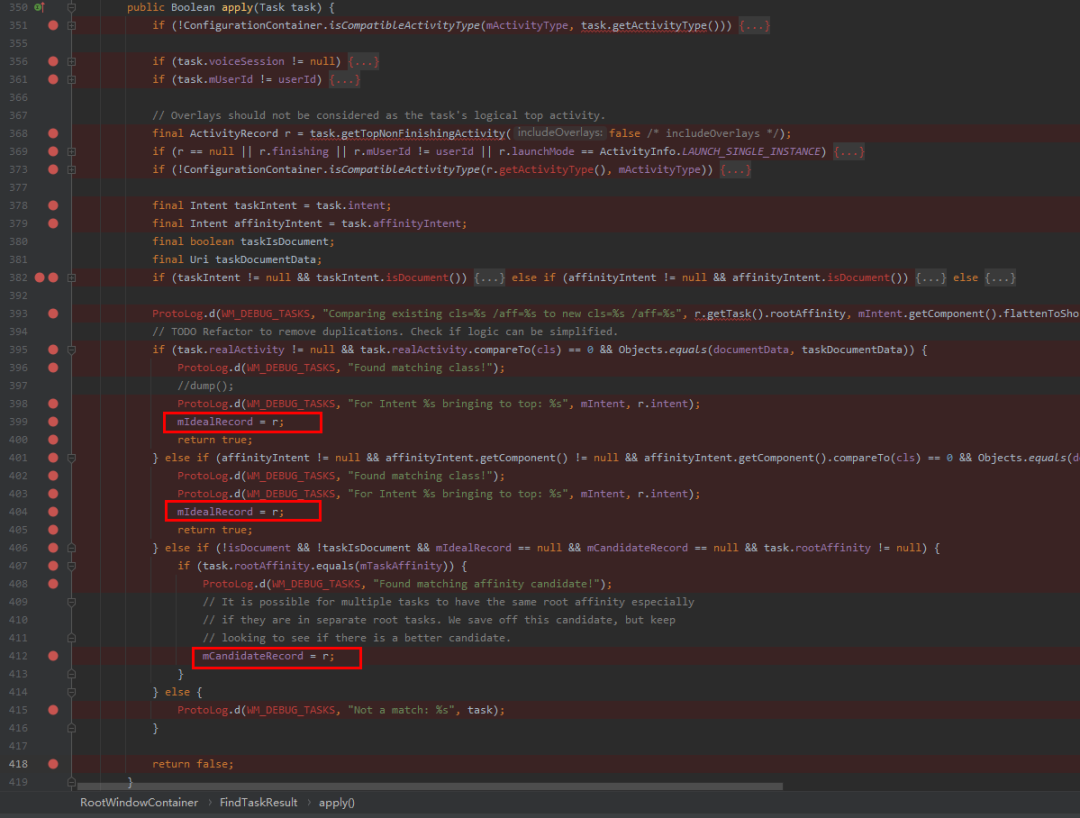This screenshot has height=818, width=1080.
Task: Toggle the breakpoint on line 406
Action: (x=53, y=548)
